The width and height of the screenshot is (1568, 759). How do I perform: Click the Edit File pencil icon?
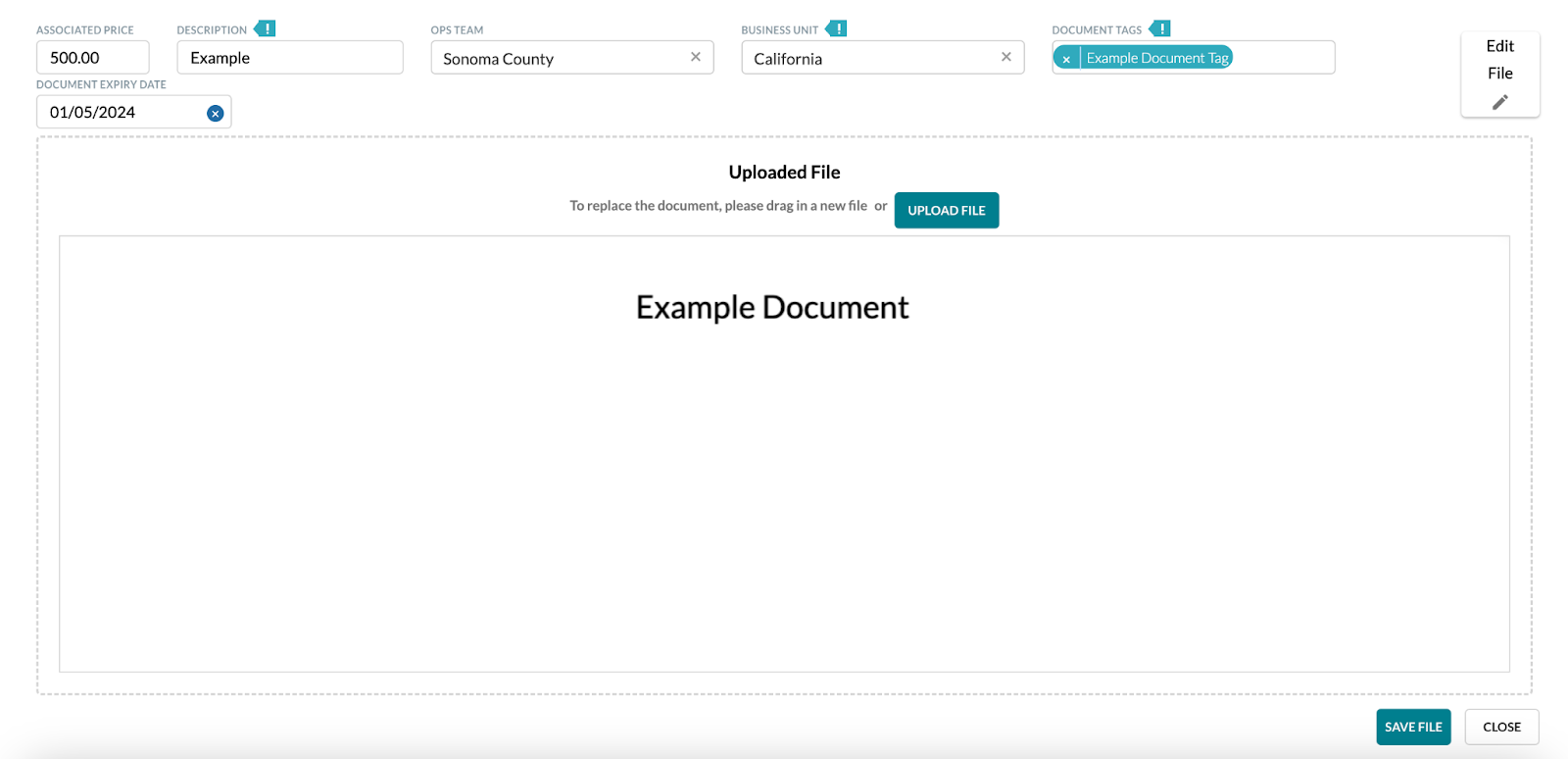pos(1500,102)
